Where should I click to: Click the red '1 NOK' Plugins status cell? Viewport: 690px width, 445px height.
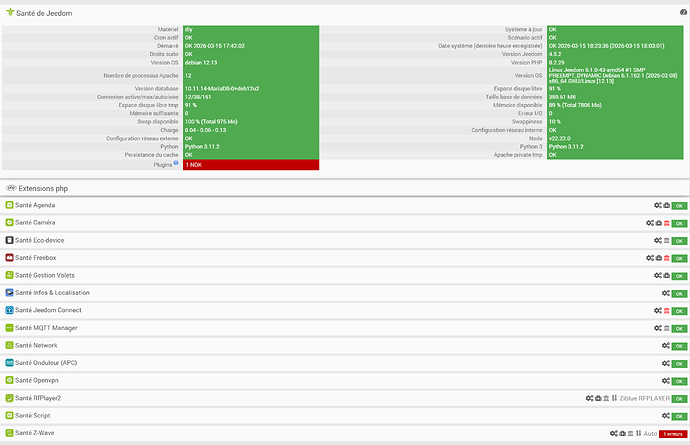click(x=251, y=165)
